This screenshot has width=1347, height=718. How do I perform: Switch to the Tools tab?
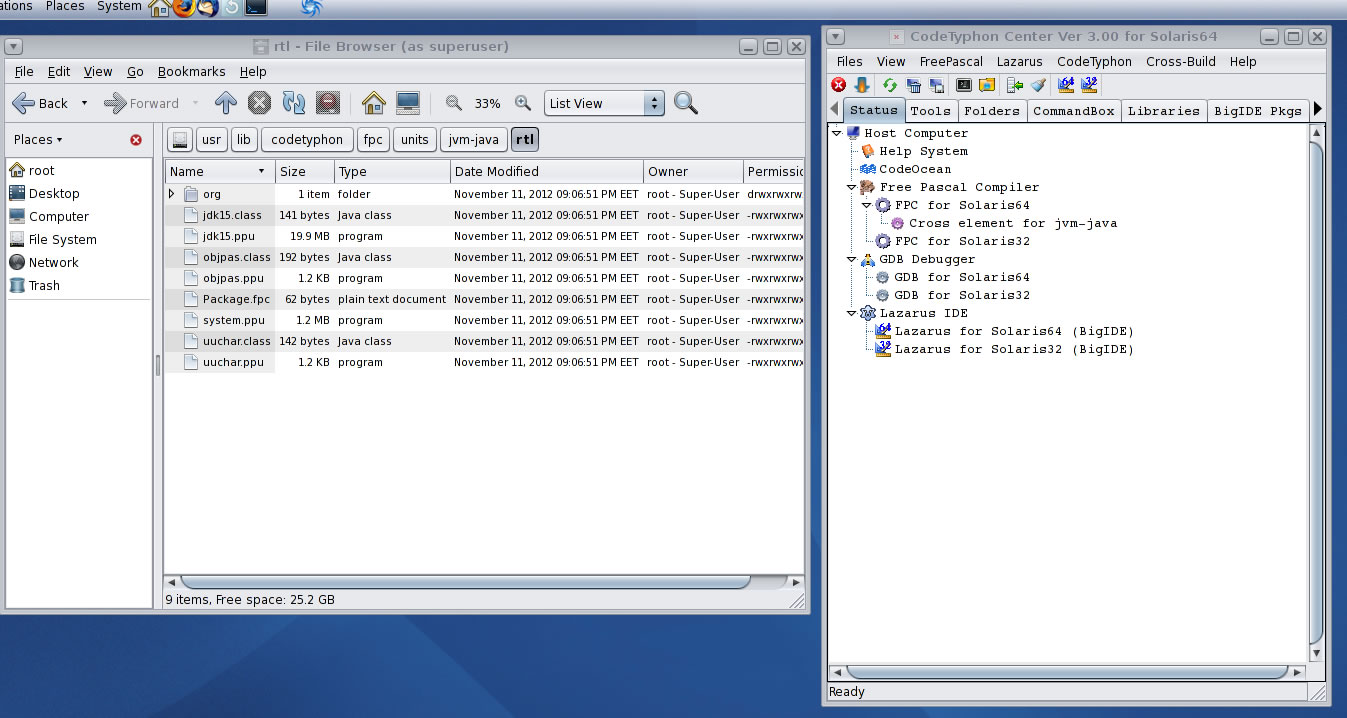(931, 111)
